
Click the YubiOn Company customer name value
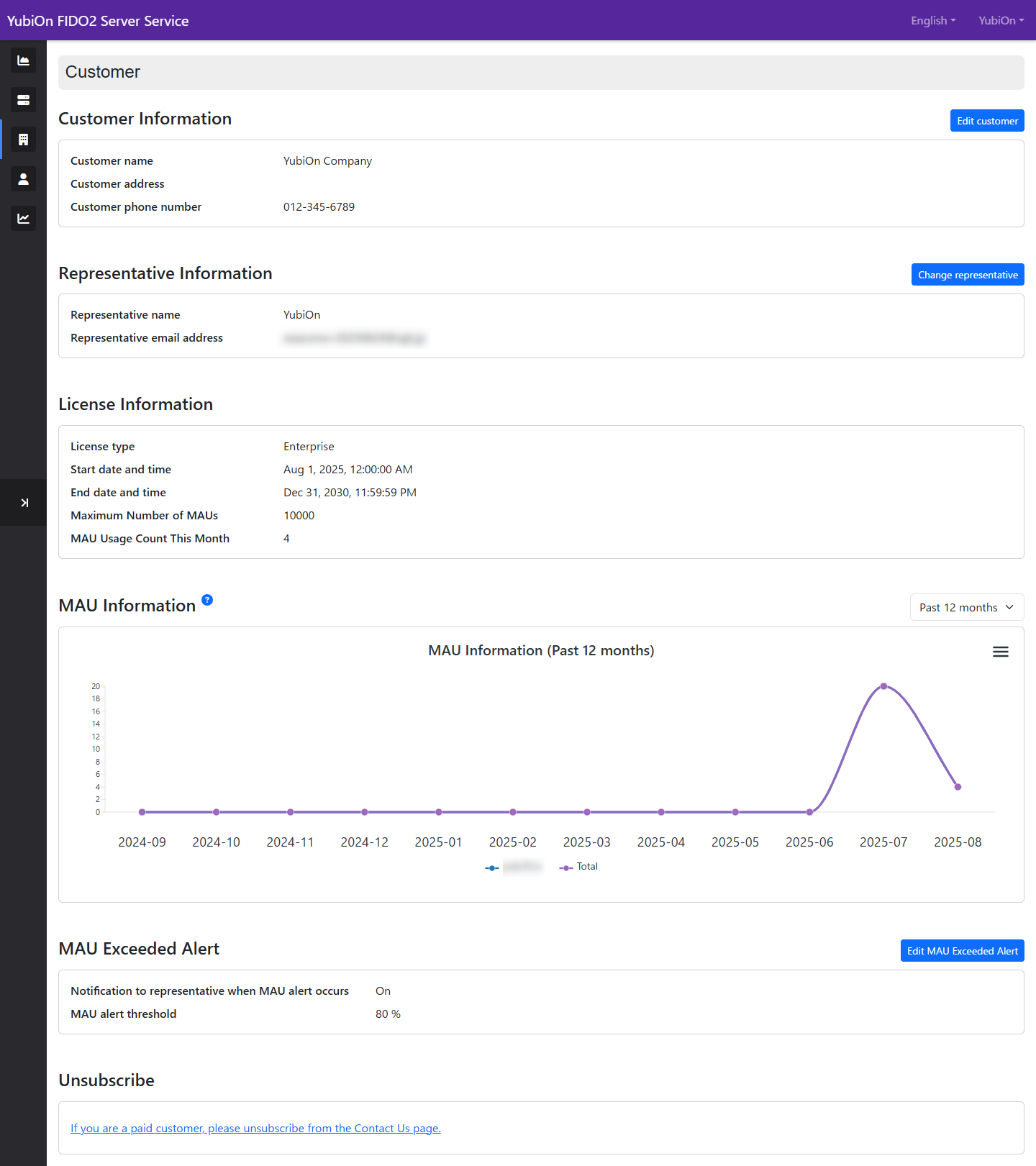[x=327, y=161]
